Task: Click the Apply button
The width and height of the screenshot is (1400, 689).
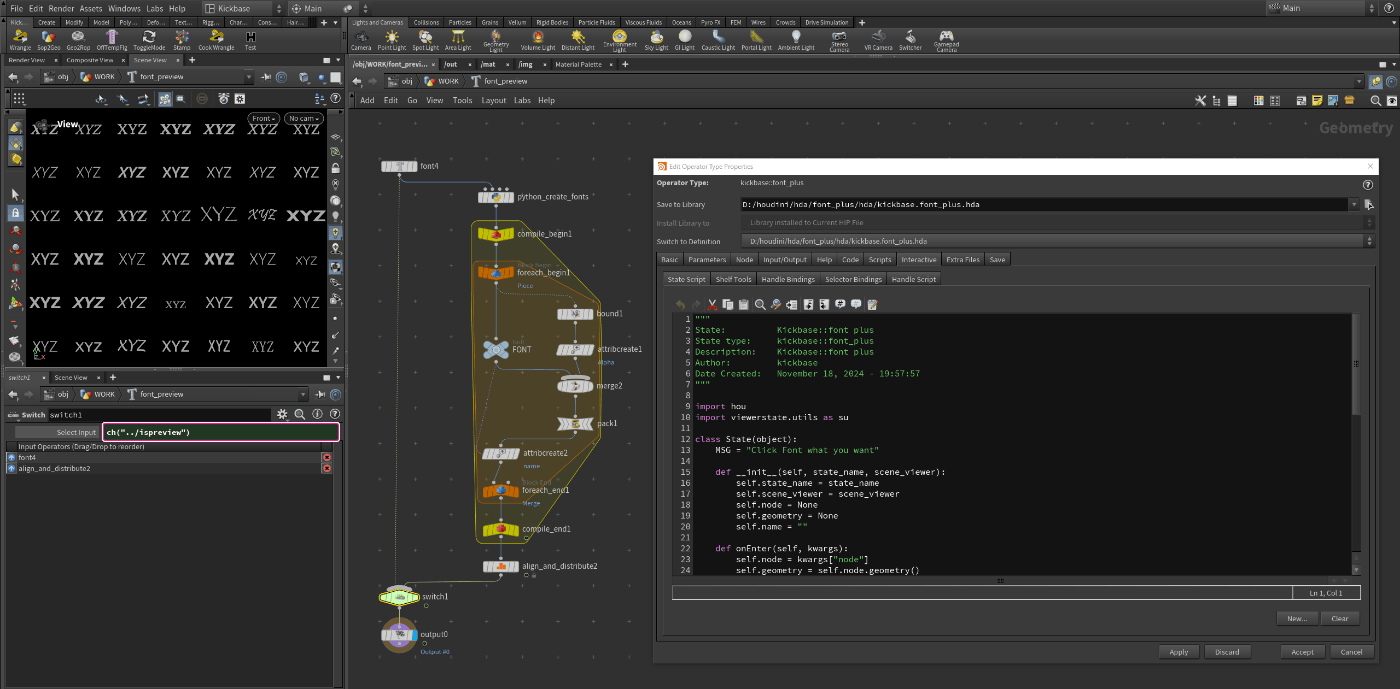Action: [1179, 652]
